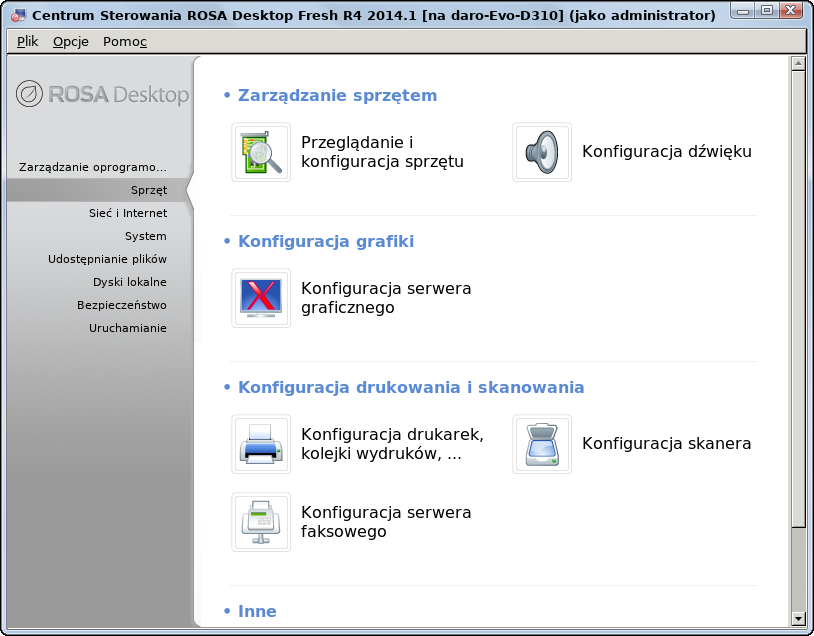This screenshot has height=636, width=814.
Task: Click the Inne section heading
Action: 257,611
